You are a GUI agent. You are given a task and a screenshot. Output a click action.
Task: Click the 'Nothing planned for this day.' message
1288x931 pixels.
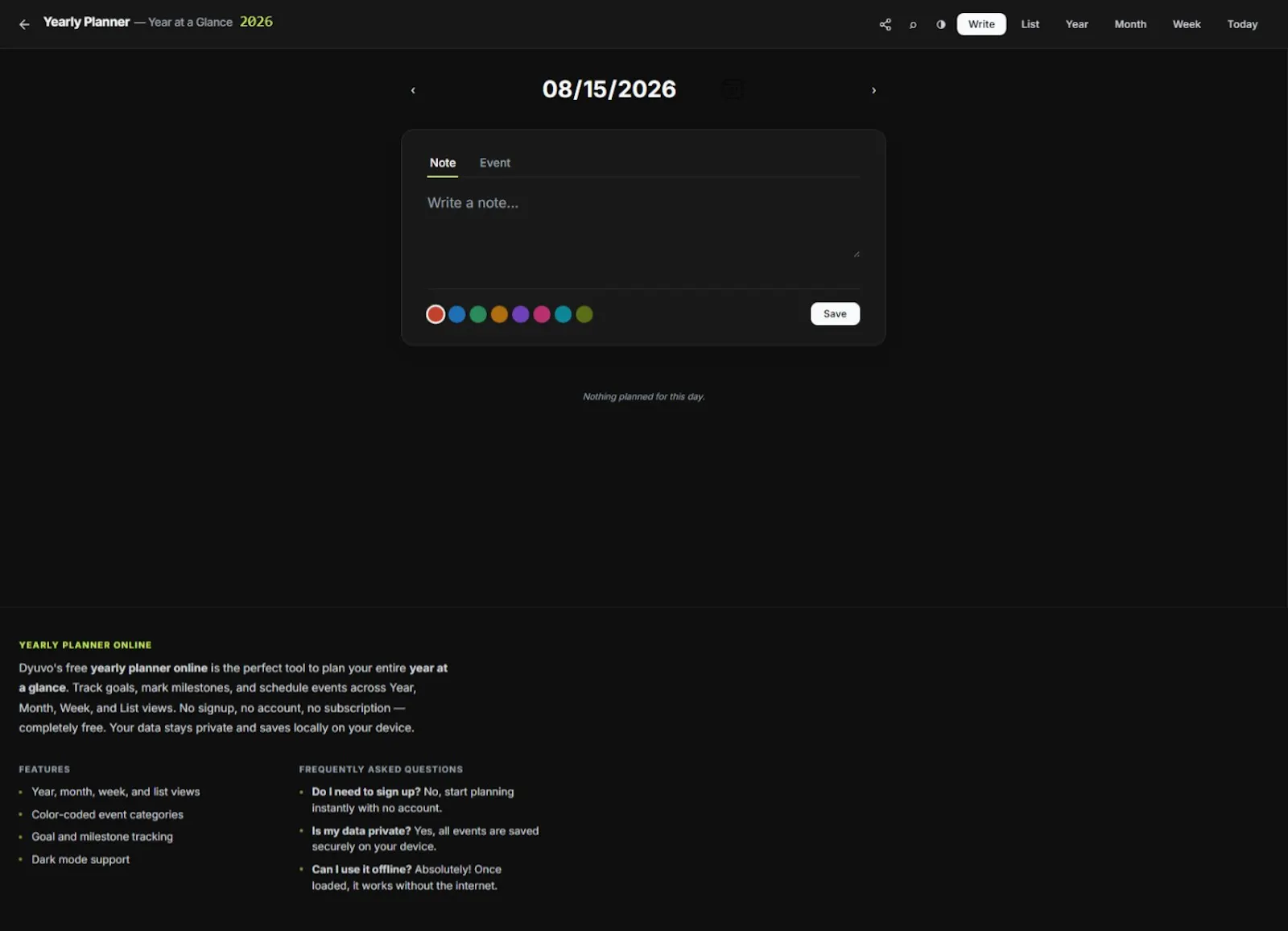(x=644, y=396)
